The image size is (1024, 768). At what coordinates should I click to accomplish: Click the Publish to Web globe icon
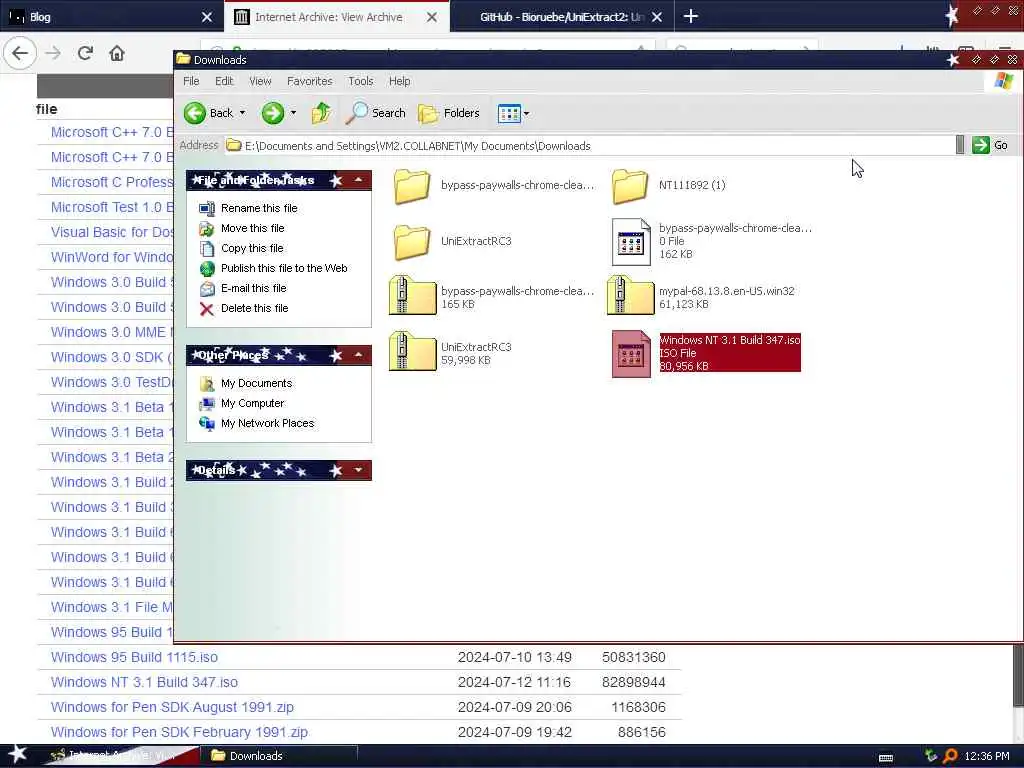click(x=207, y=268)
